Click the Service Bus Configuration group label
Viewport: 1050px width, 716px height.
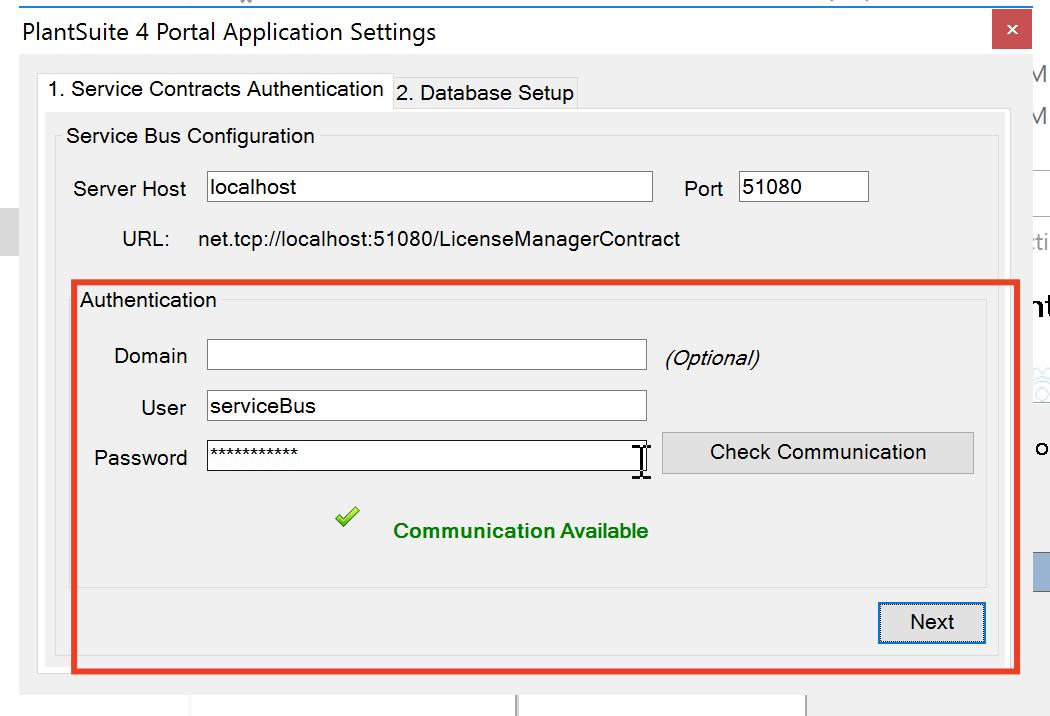tap(190, 136)
